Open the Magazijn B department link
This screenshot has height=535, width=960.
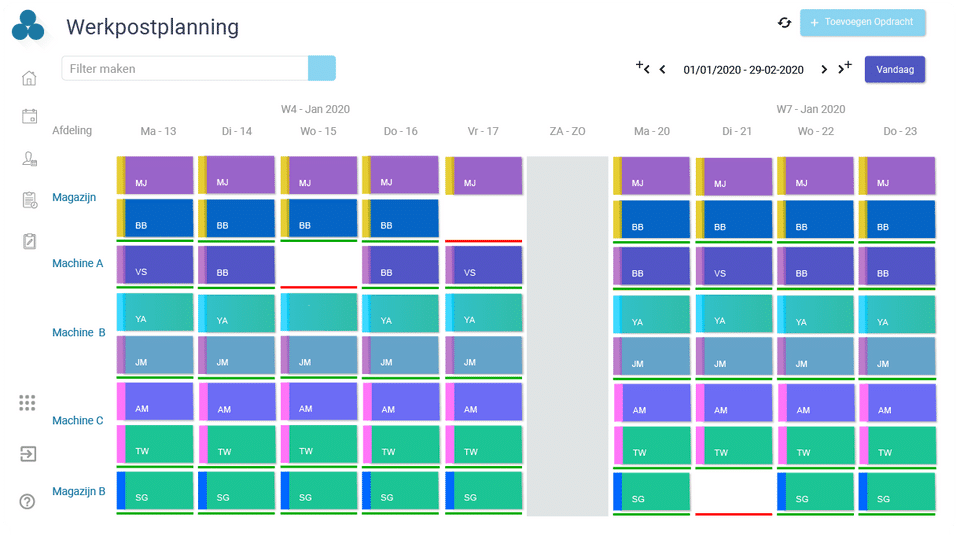click(79, 491)
